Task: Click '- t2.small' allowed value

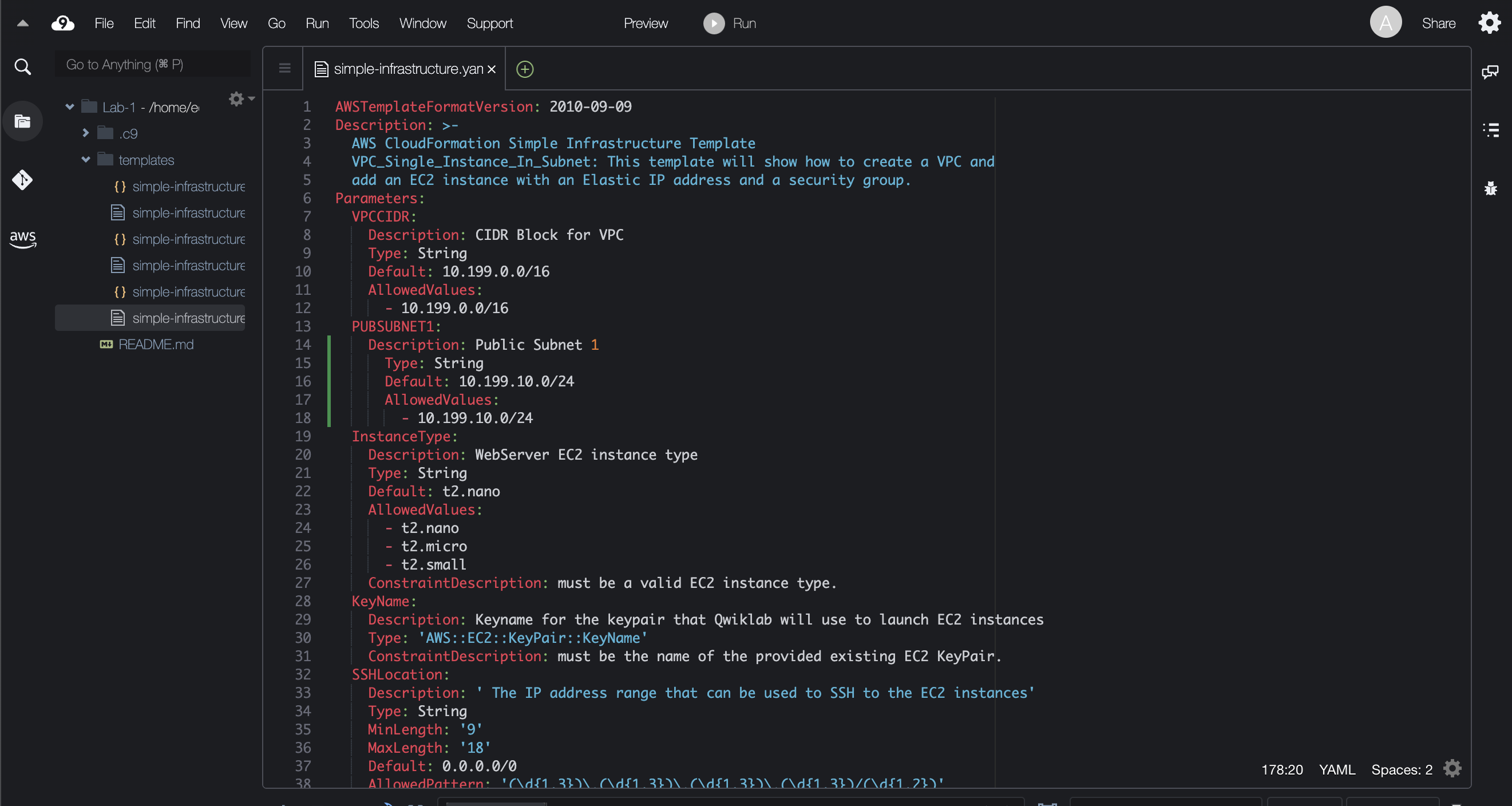Action: coord(426,564)
